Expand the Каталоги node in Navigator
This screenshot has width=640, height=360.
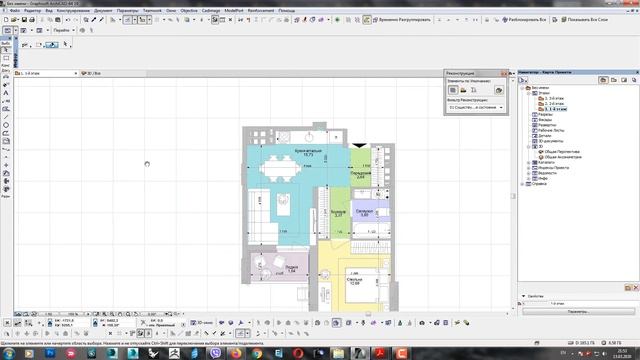(529, 162)
